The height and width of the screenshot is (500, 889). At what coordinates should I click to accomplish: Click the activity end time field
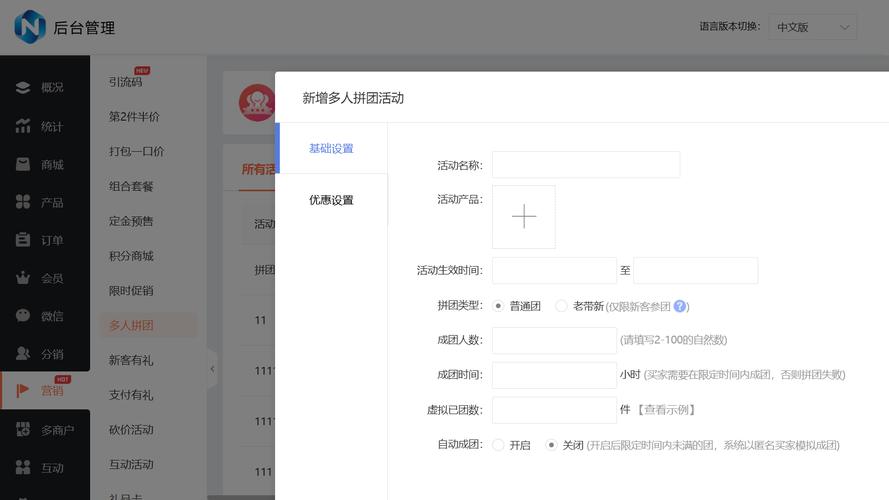pyautogui.click(x=695, y=270)
